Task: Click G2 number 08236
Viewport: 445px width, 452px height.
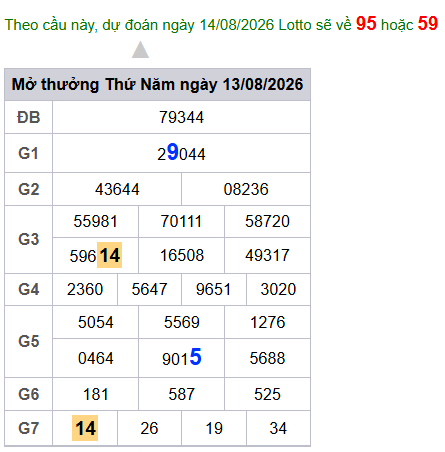Action: [x=246, y=189]
